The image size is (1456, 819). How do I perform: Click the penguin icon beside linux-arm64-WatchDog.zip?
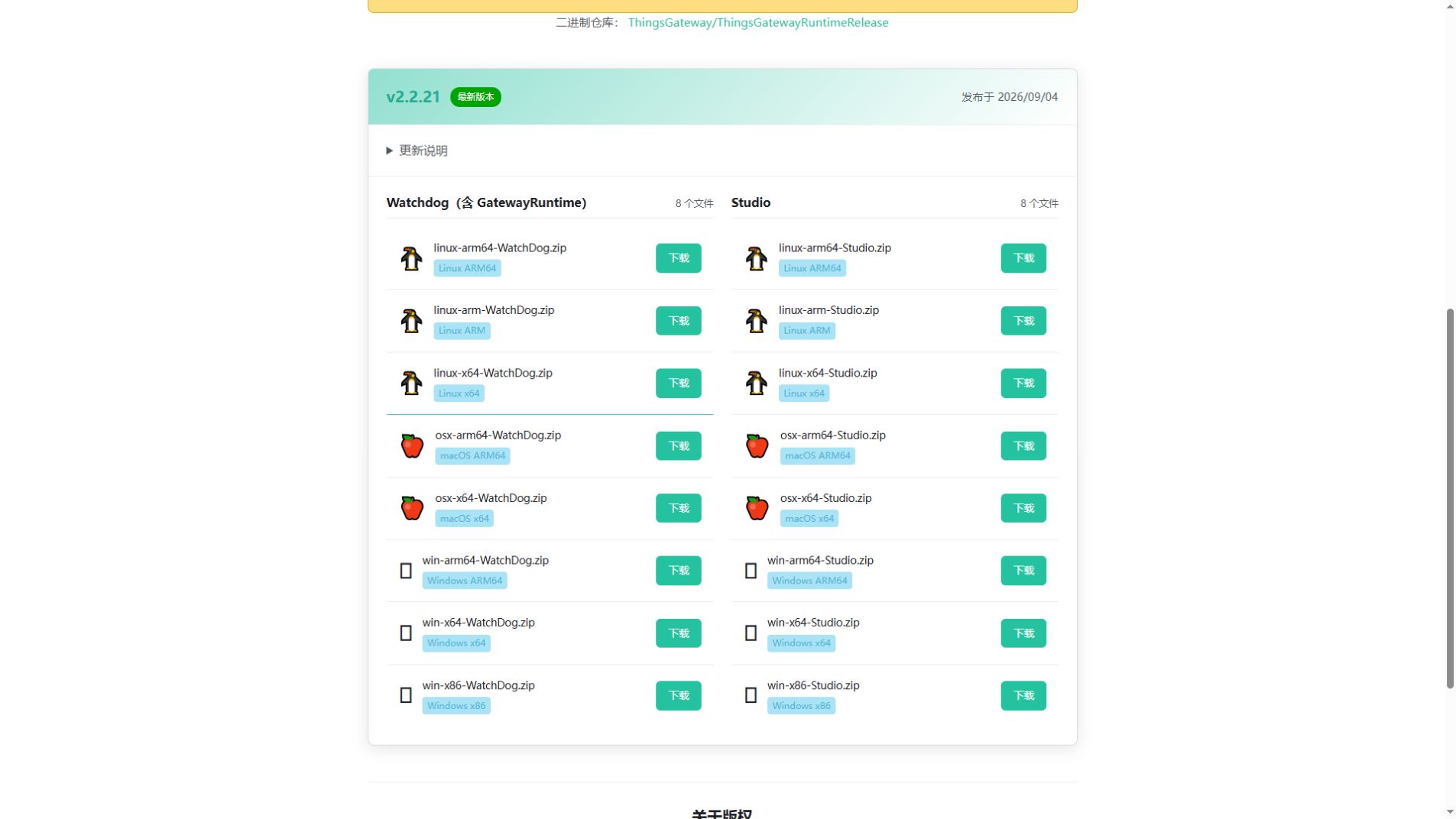point(411,258)
